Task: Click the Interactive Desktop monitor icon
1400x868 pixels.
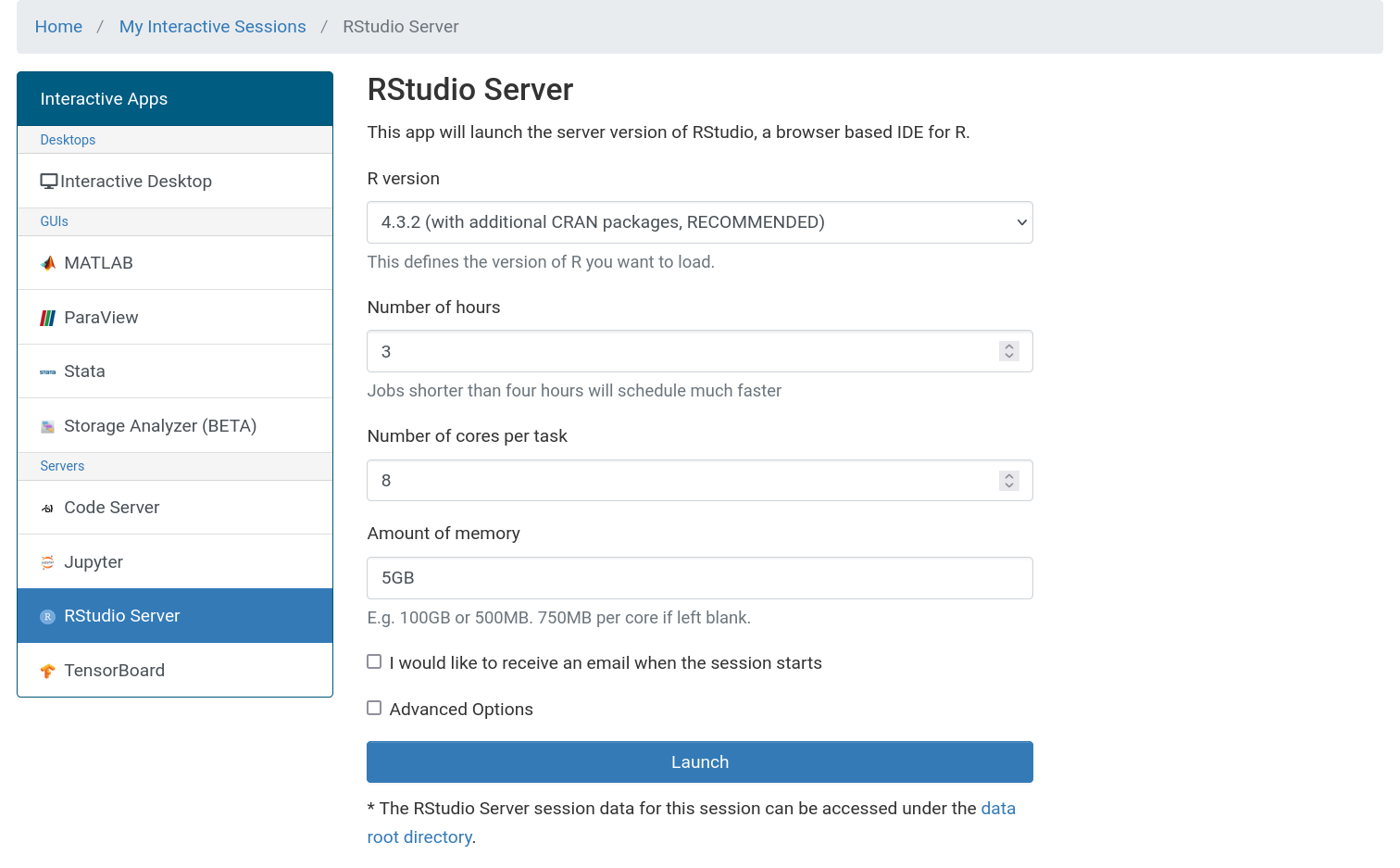Action: (x=49, y=182)
